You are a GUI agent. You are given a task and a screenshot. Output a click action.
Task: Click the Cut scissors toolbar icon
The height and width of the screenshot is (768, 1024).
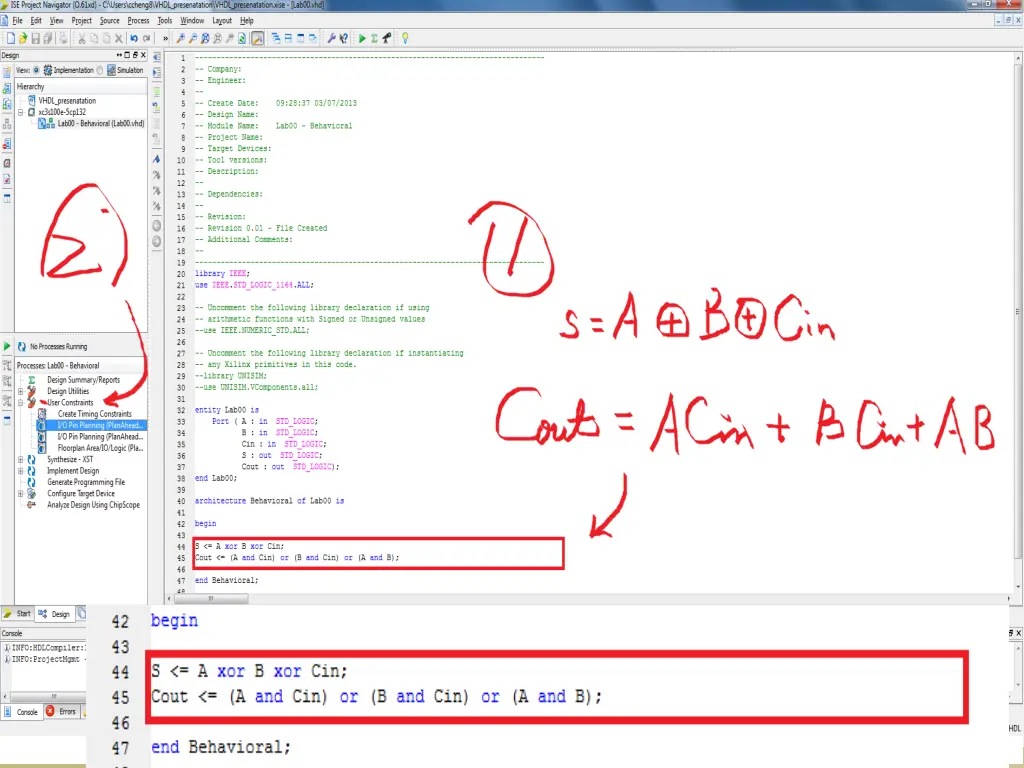coord(82,39)
